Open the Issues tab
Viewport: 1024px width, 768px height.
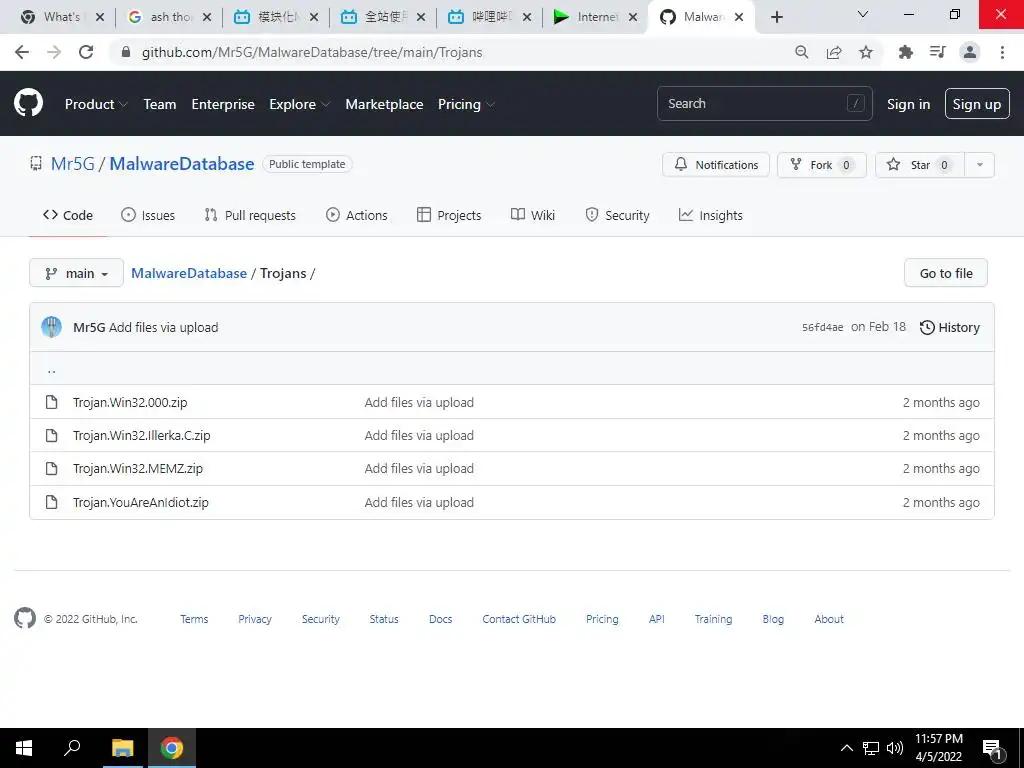(148, 215)
